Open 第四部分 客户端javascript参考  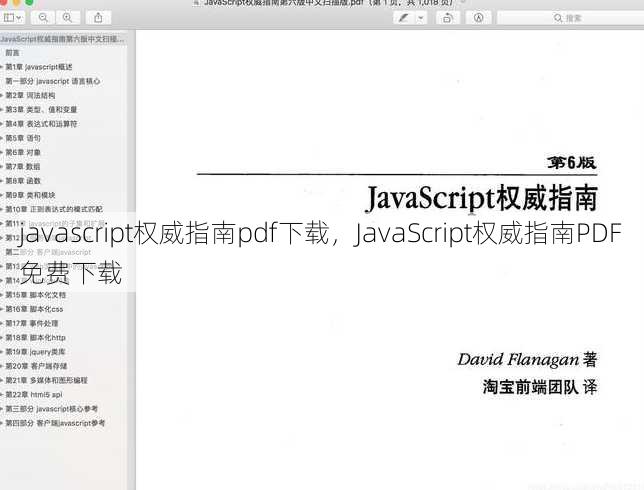55,423
